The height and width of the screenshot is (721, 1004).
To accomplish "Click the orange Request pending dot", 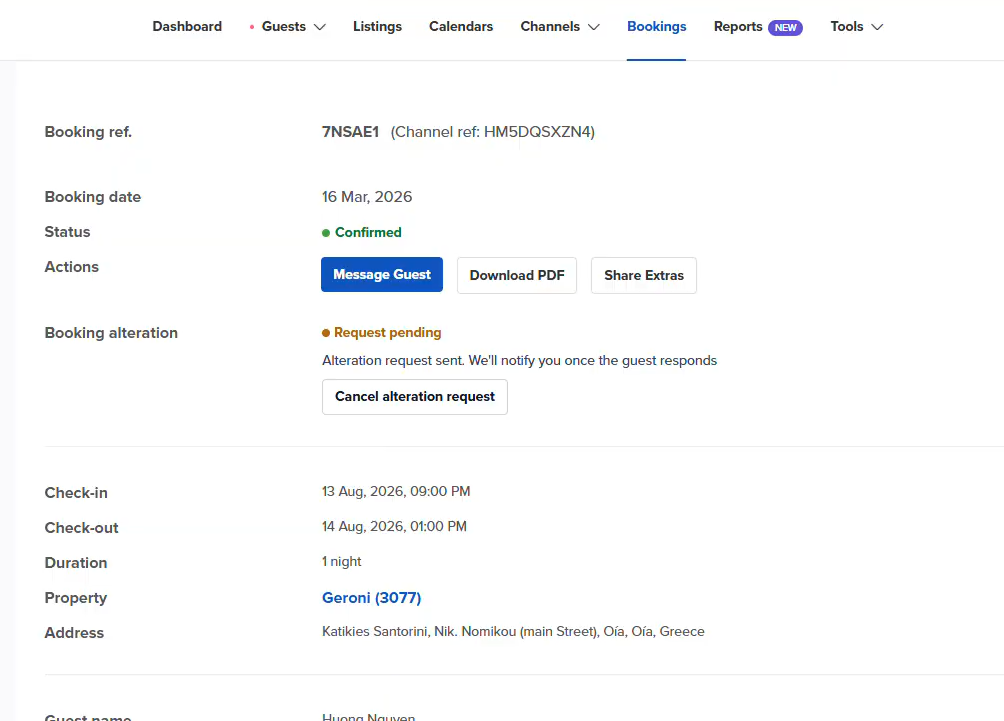I will pyautogui.click(x=326, y=333).
